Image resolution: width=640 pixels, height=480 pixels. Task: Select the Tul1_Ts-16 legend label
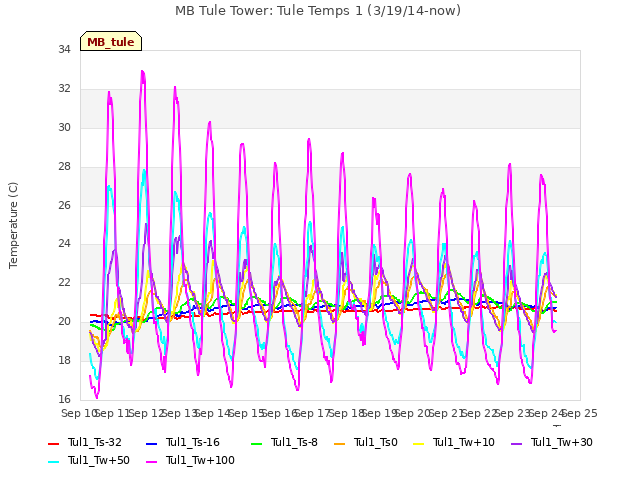[x=193, y=442]
